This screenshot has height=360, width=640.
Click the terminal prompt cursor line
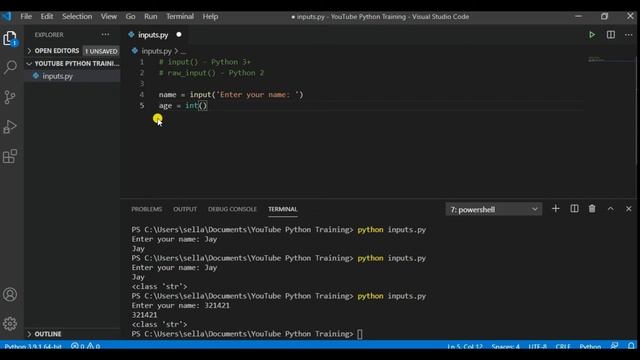click(247, 334)
